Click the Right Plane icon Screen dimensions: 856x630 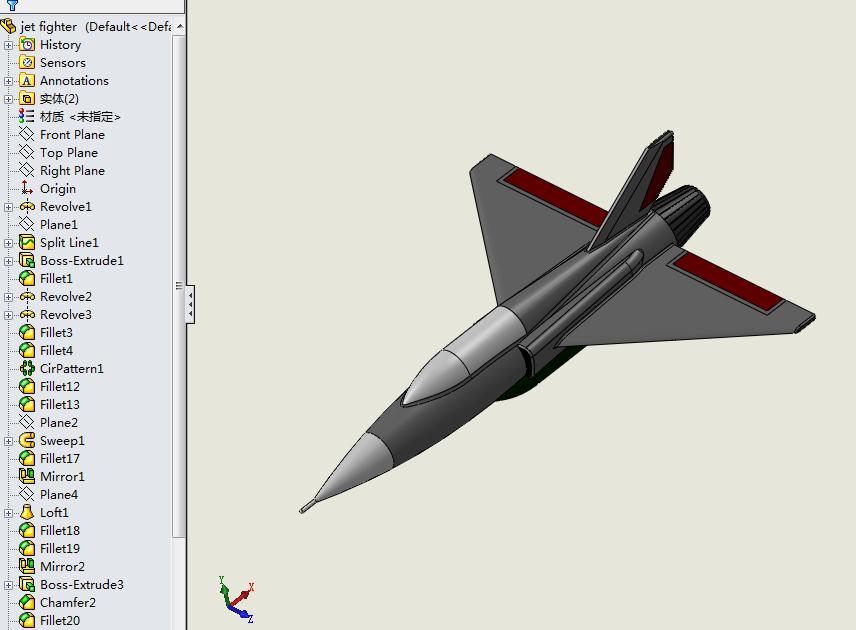(27, 170)
